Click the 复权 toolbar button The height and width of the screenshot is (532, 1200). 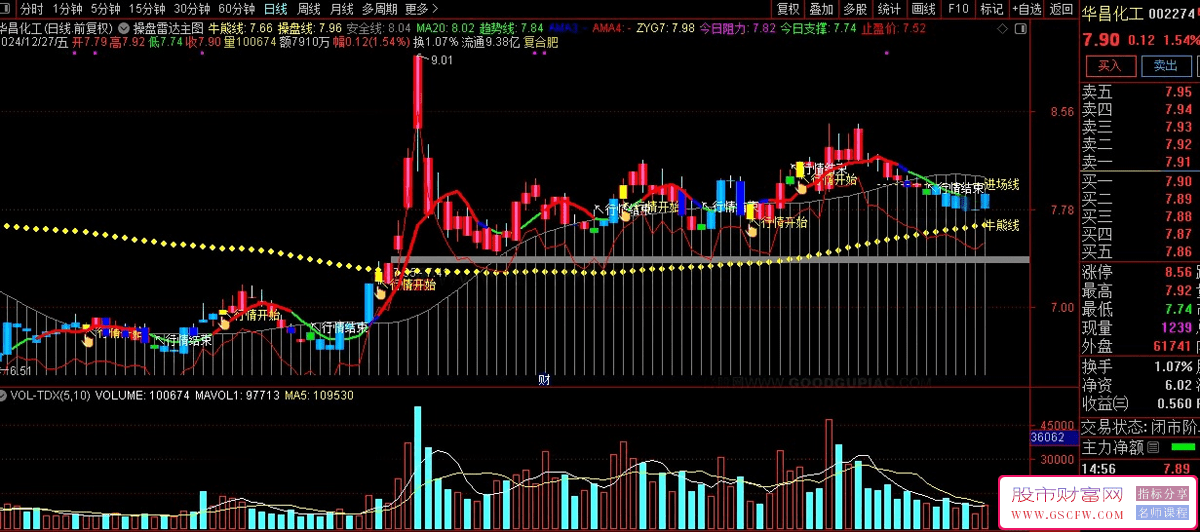pyautogui.click(x=788, y=9)
